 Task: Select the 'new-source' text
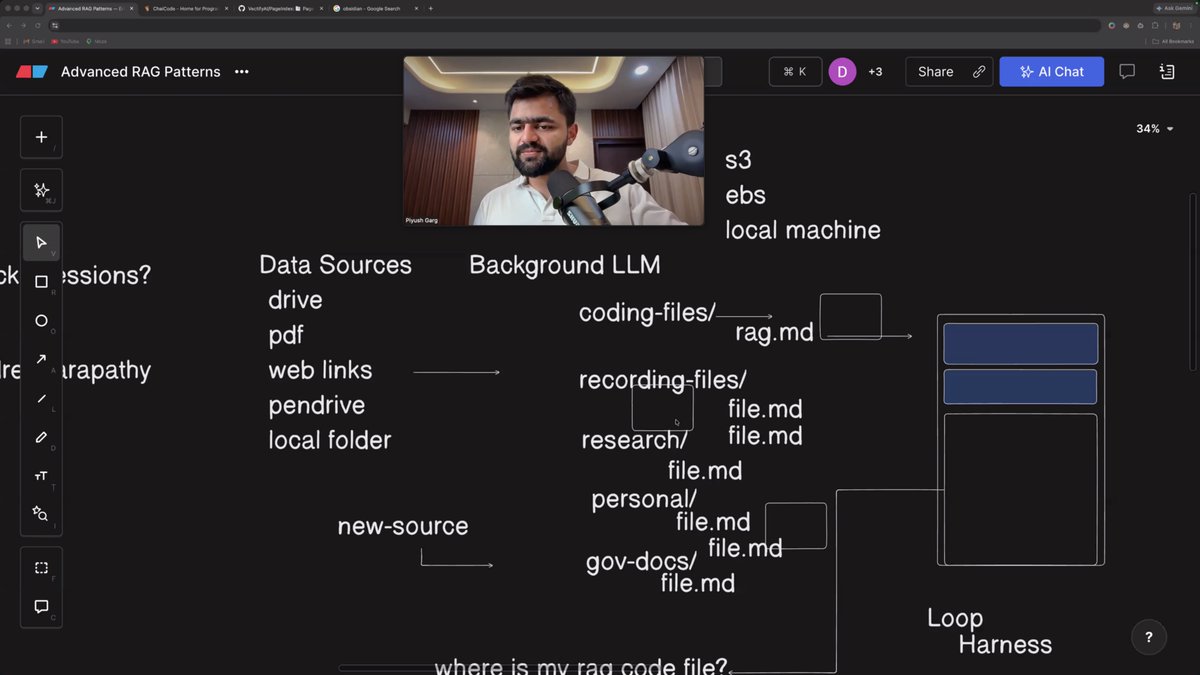[402, 526]
